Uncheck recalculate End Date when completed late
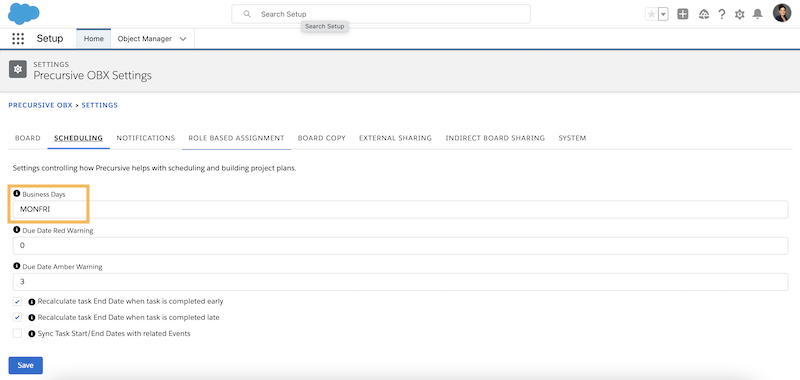This screenshot has width=800, height=380. tap(18, 317)
